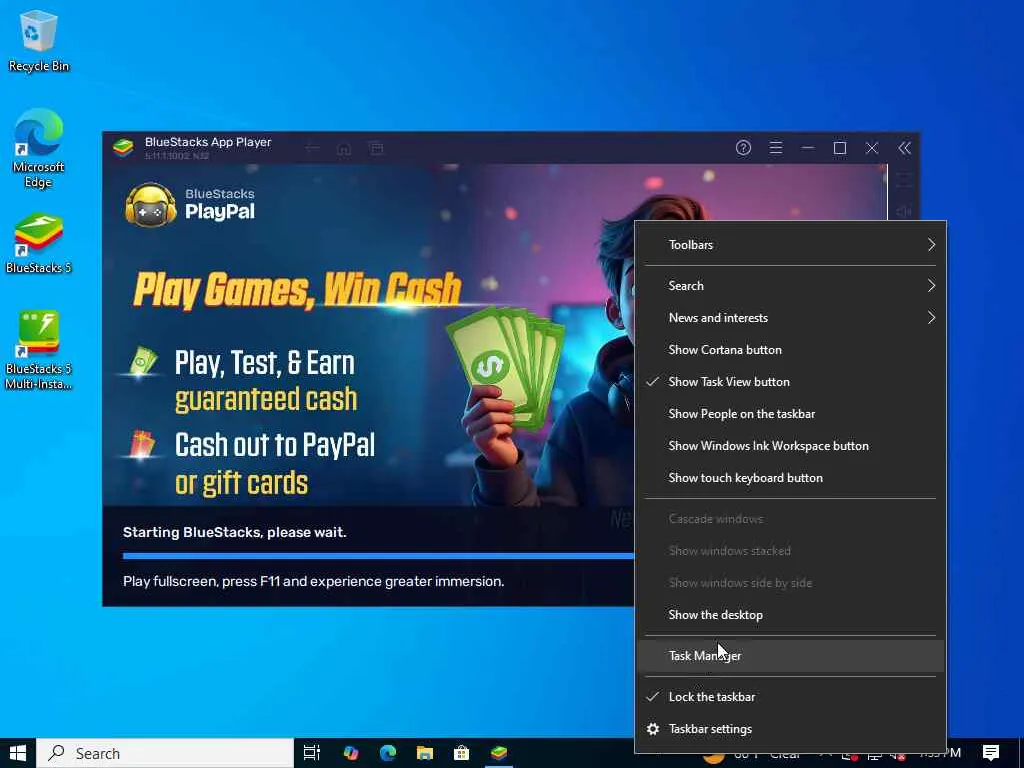This screenshot has width=1024, height=768.
Task: Click Show windows side by side
Action: pos(790,583)
